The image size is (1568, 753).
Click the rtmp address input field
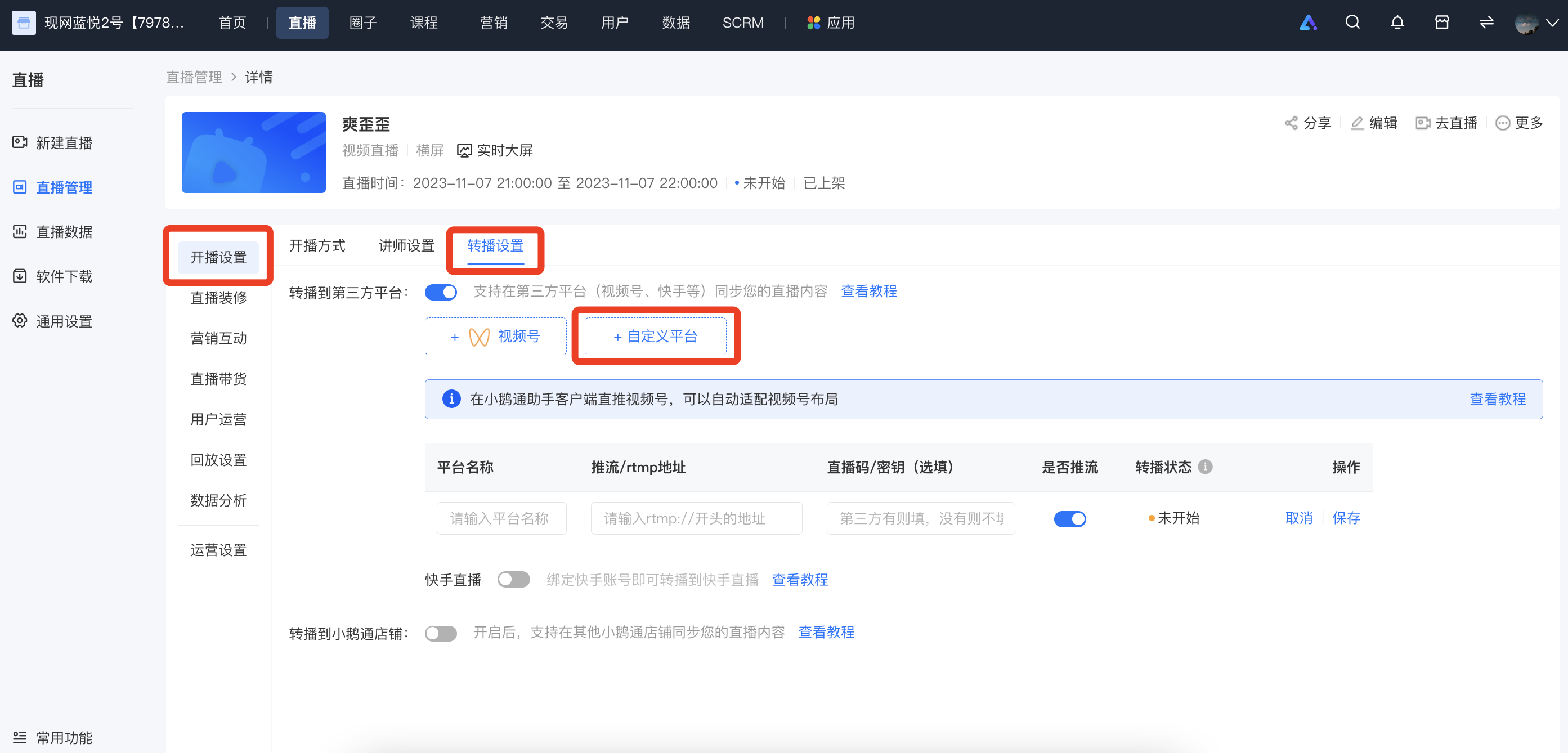696,518
